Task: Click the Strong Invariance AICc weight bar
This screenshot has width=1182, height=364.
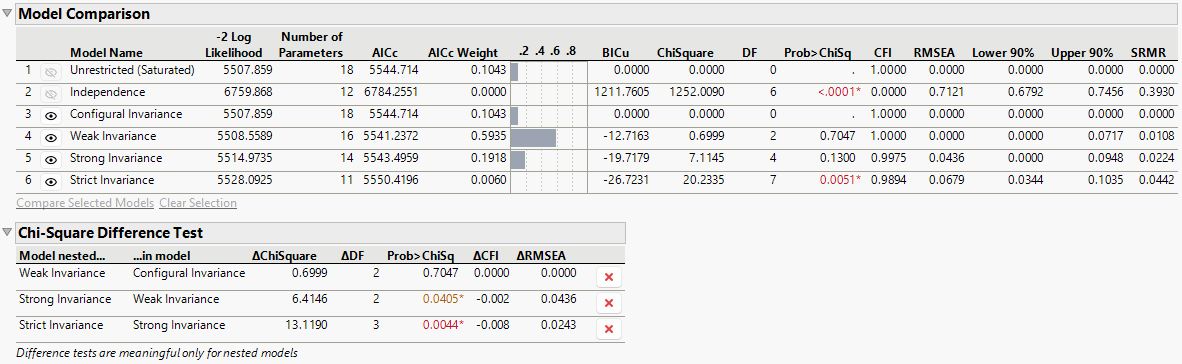Action: point(518,159)
